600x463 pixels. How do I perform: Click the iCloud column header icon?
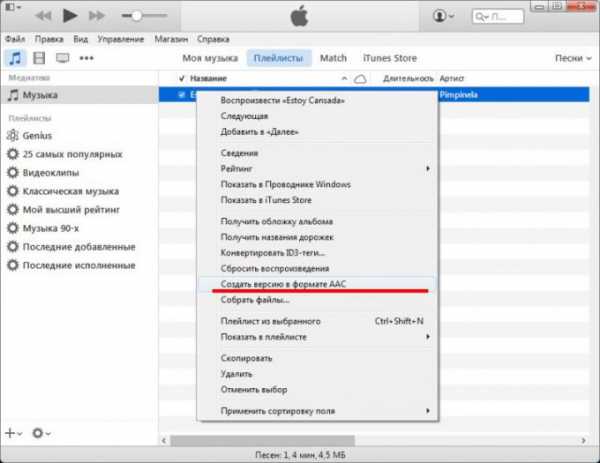(360, 78)
